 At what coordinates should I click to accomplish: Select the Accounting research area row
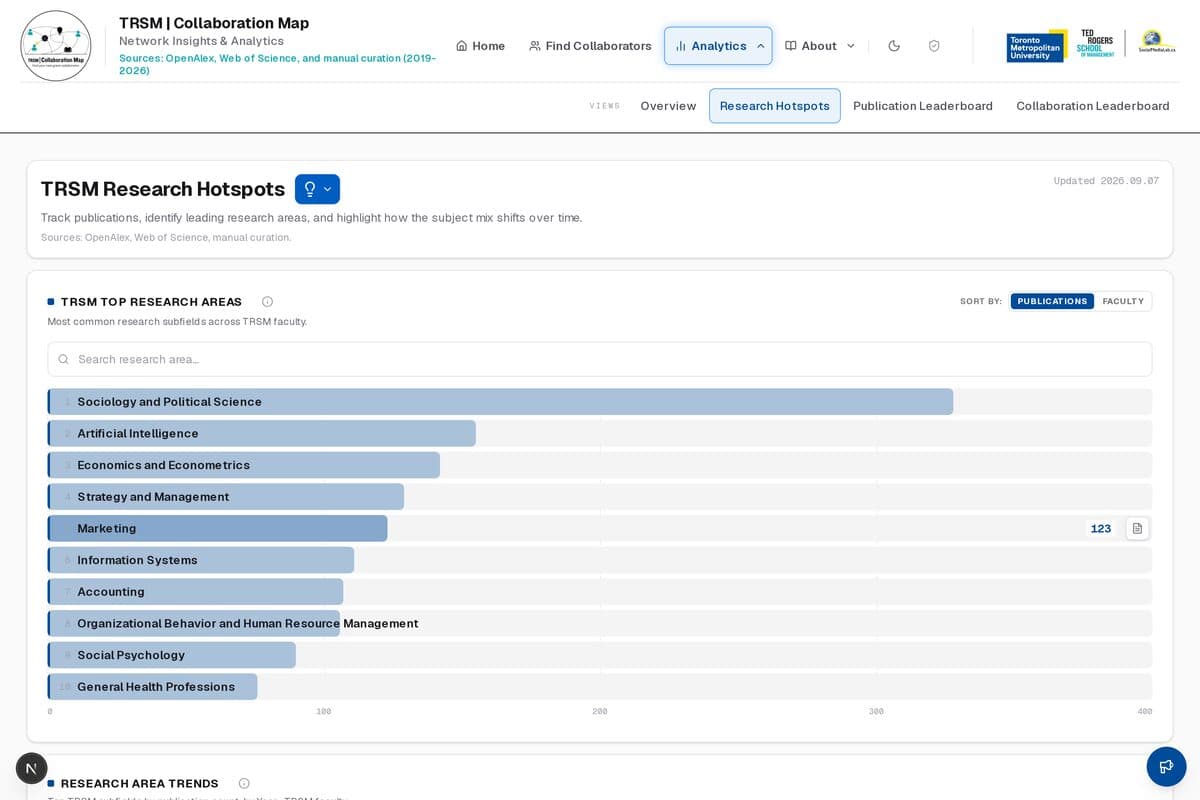pyautogui.click(x=600, y=592)
